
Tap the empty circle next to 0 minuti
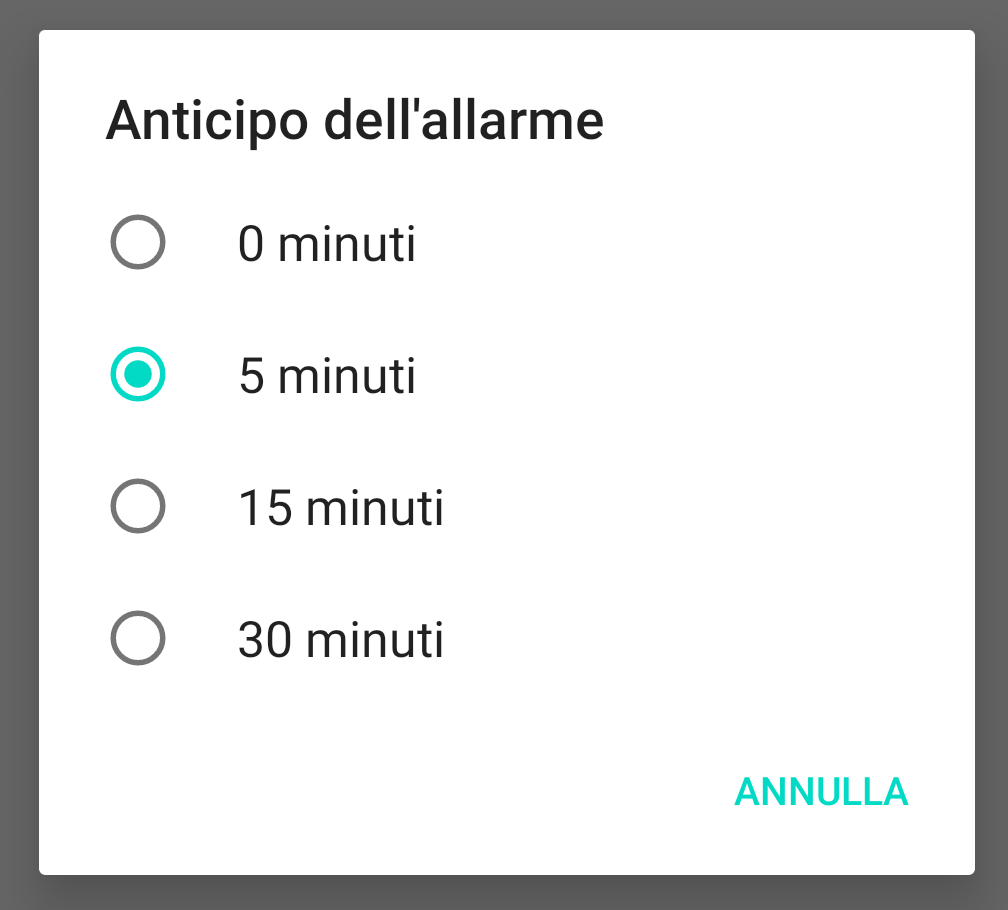138,242
